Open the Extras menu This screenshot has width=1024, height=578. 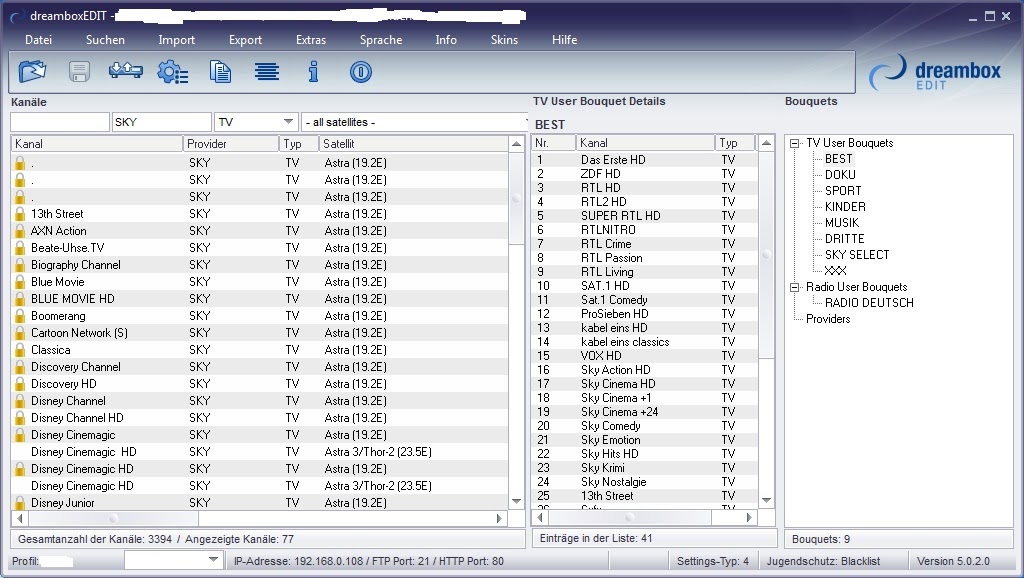pyautogui.click(x=311, y=40)
